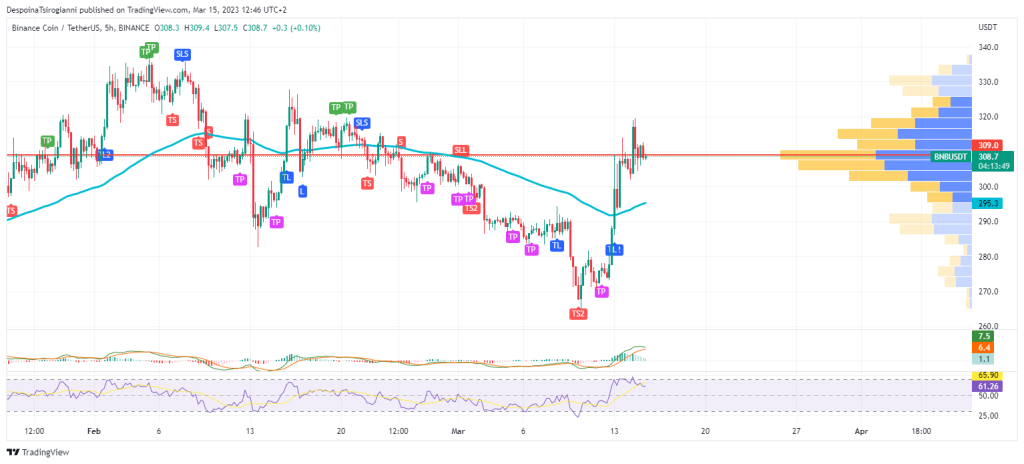Select the cyan 295.3 moving average label
The width and height of the screenshot is (1024, 464).
989,203
